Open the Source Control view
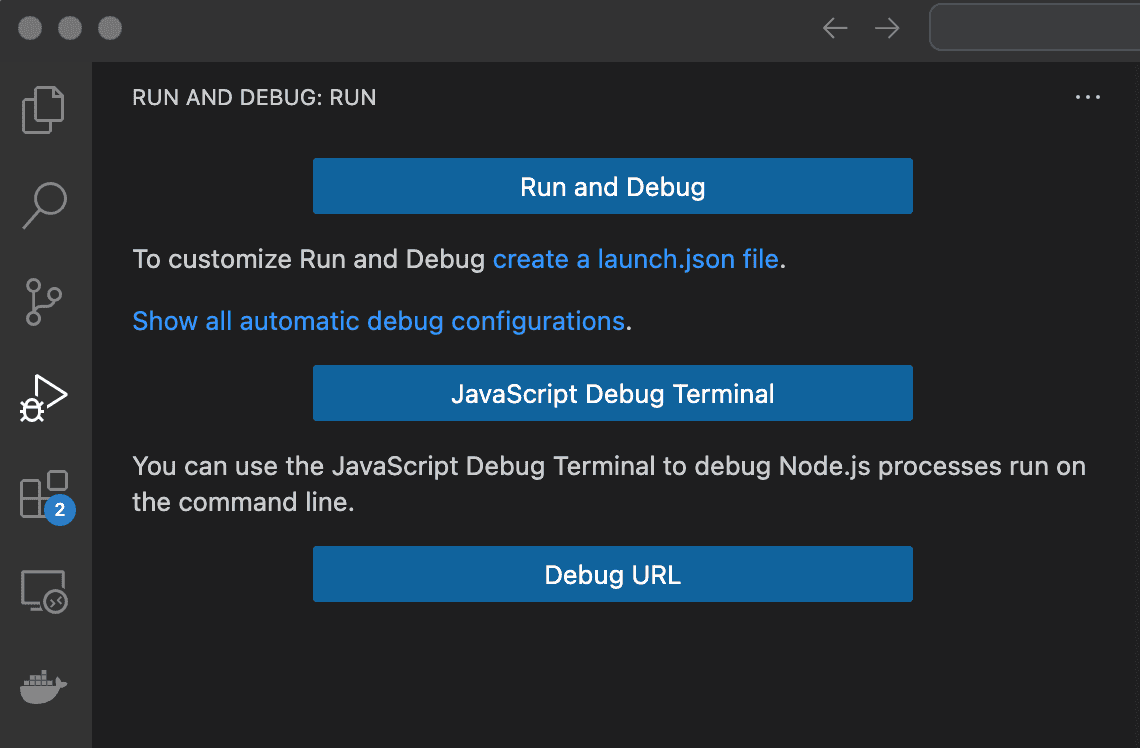Image resolution: width=1140 pixels, height=748 pixels. (44, 301)
